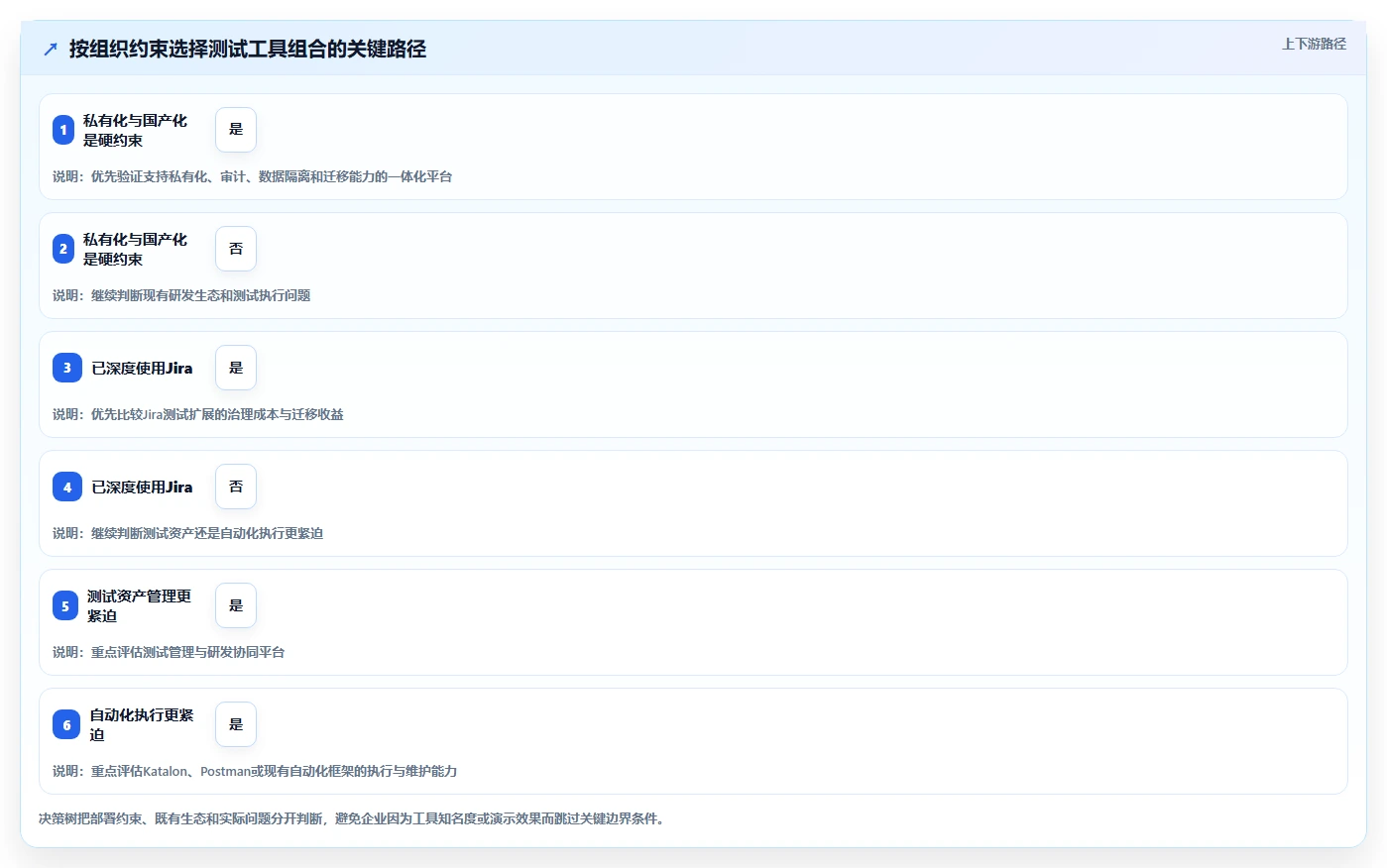Viewport: 1387px width, 868px height.
Task: Click the step 3 label 已深度使用Jira
Action: click(x=142, y=368)
